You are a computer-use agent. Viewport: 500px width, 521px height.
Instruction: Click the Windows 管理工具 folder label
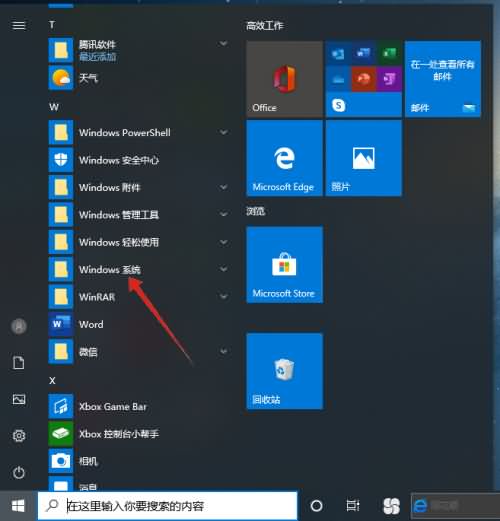click(x=119, y=215)
